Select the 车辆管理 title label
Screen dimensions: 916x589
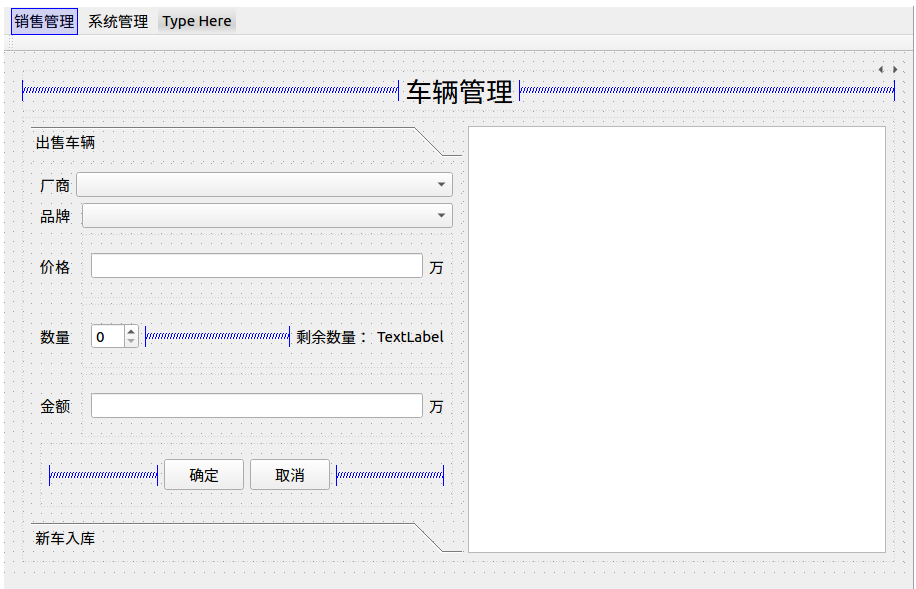pos(459,91)
